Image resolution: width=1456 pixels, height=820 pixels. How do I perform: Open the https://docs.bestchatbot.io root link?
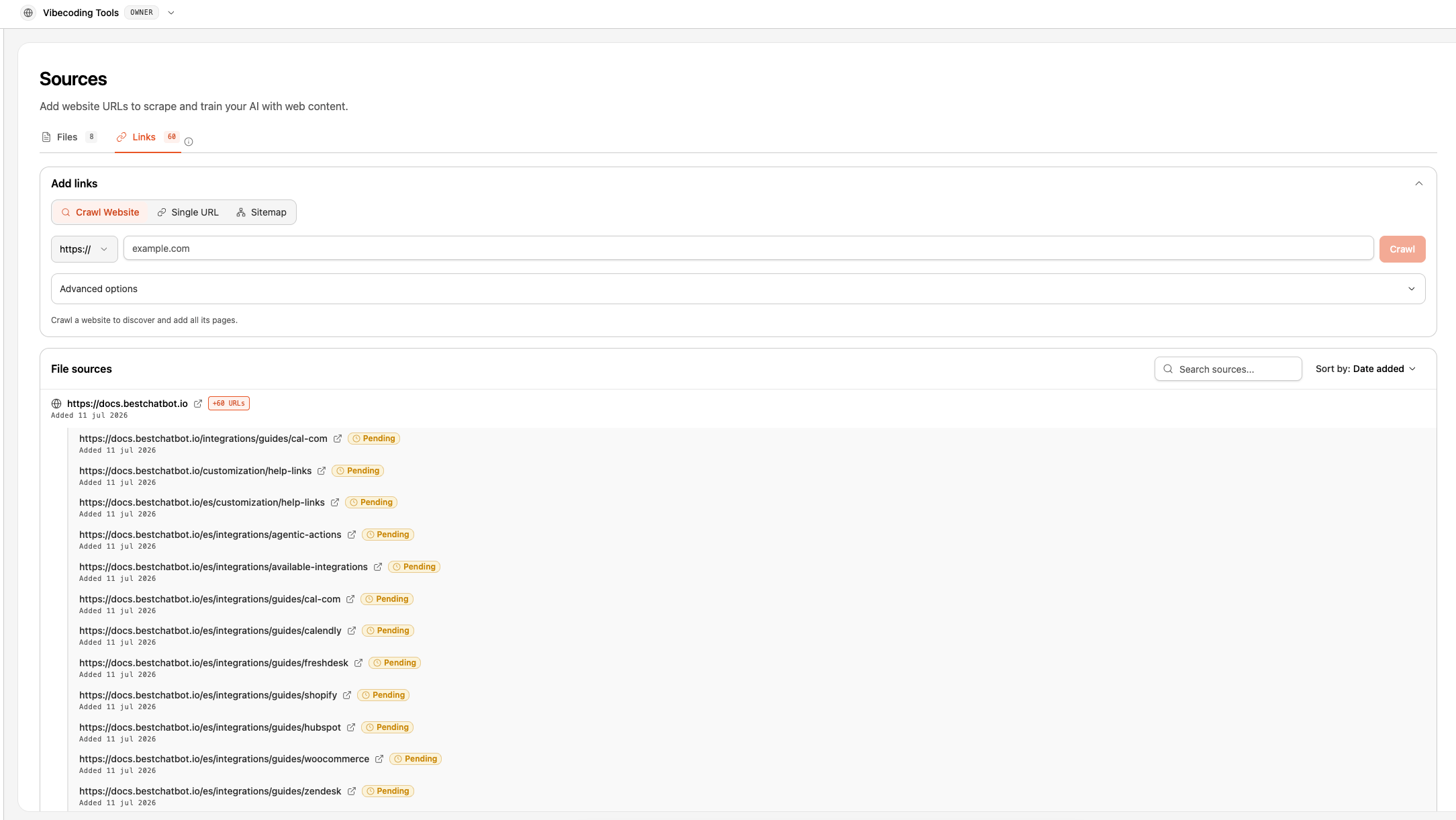click(x=128, y=404)
